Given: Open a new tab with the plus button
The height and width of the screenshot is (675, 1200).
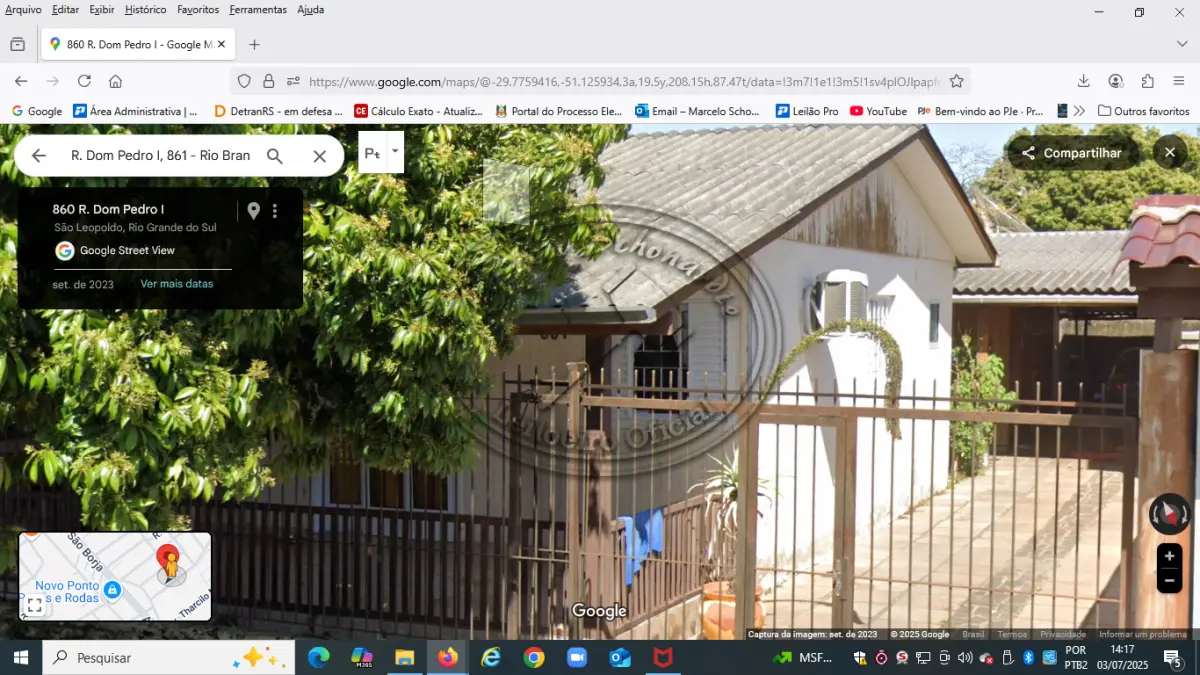Looking at the screenshot, I should tap(254, 44).
